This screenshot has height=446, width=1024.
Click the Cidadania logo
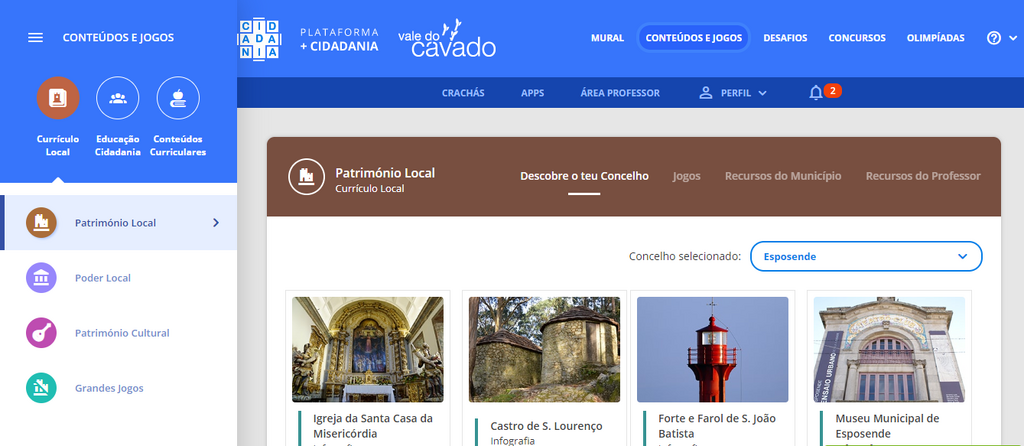pos(259,39)
